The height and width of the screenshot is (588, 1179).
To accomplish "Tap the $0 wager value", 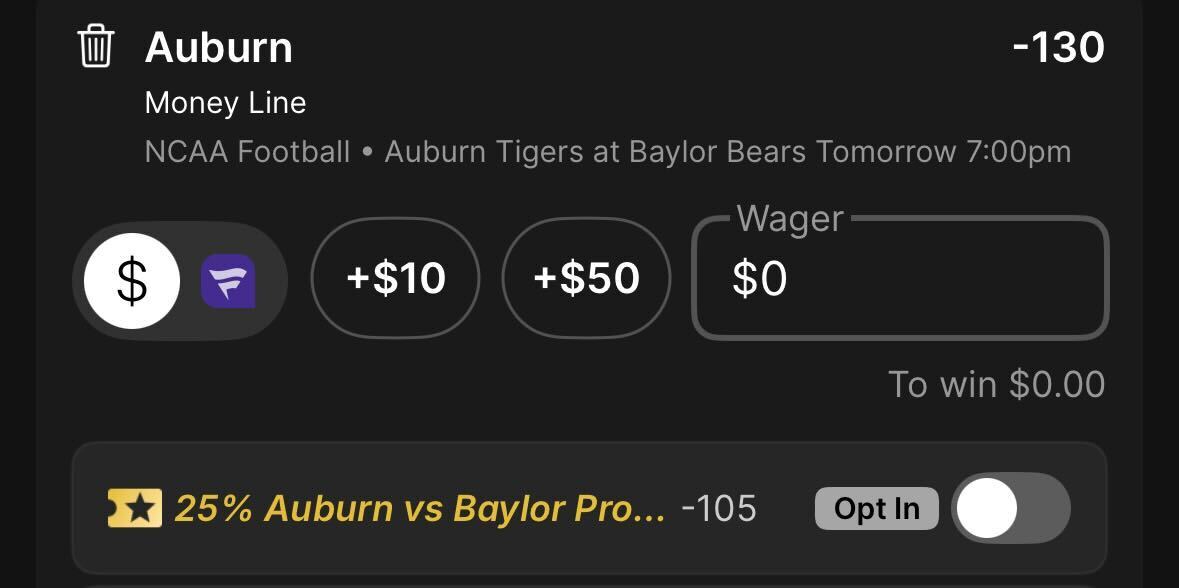I will [759, 280].
